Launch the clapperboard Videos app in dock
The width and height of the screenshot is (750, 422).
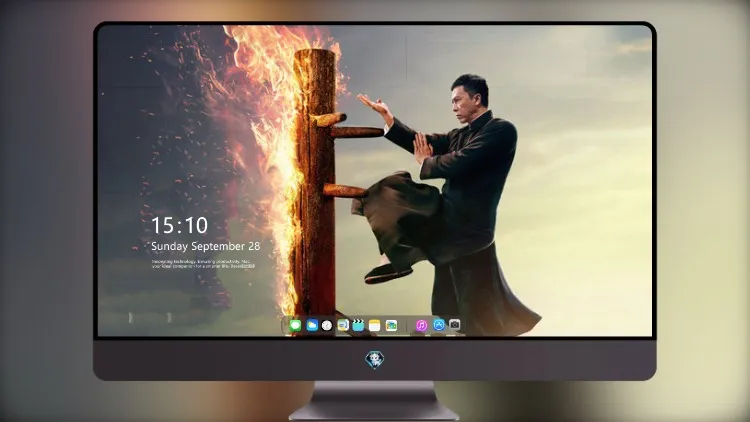click(x=358, y=325)
